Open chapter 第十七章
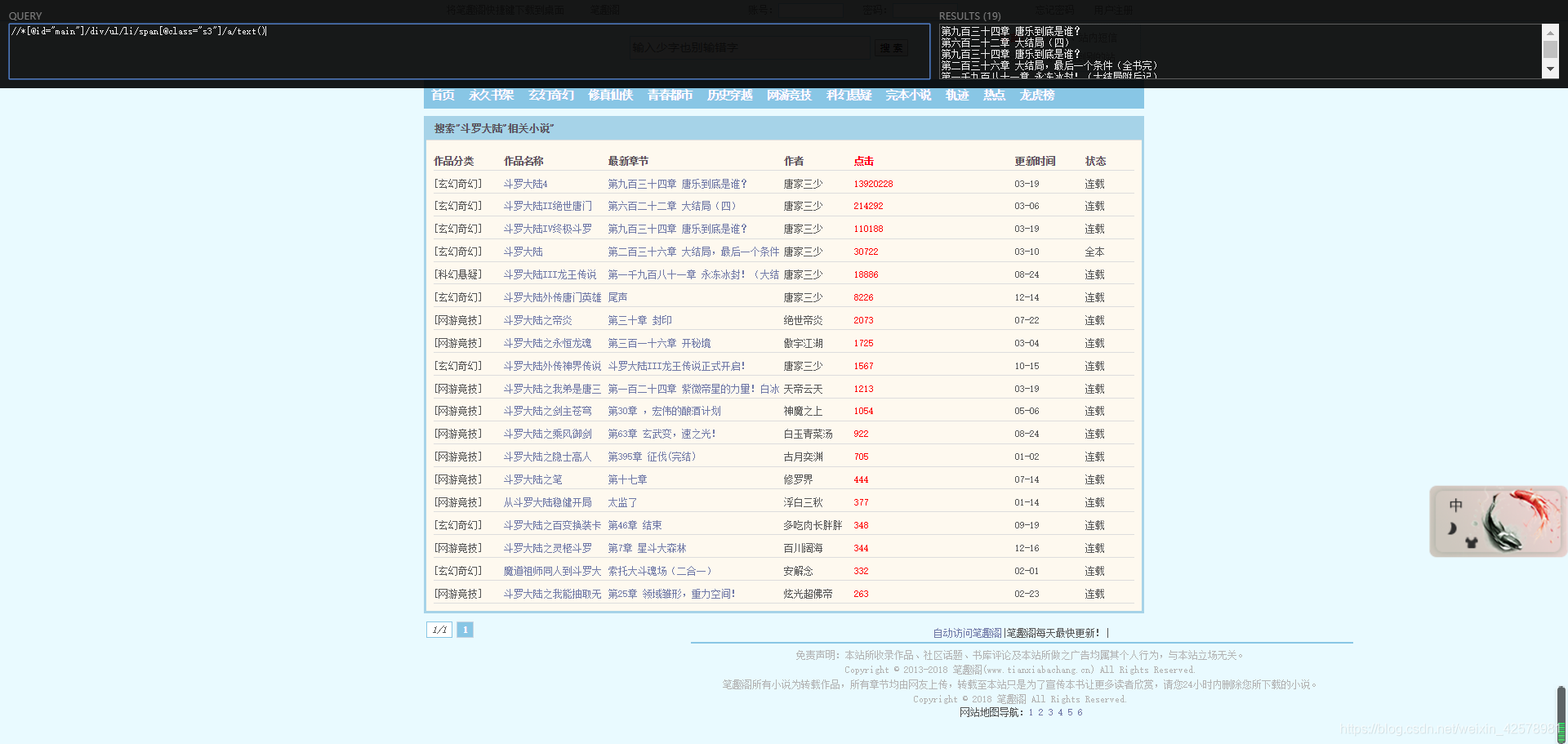The image size is (1568, 744). coord(627,480)
